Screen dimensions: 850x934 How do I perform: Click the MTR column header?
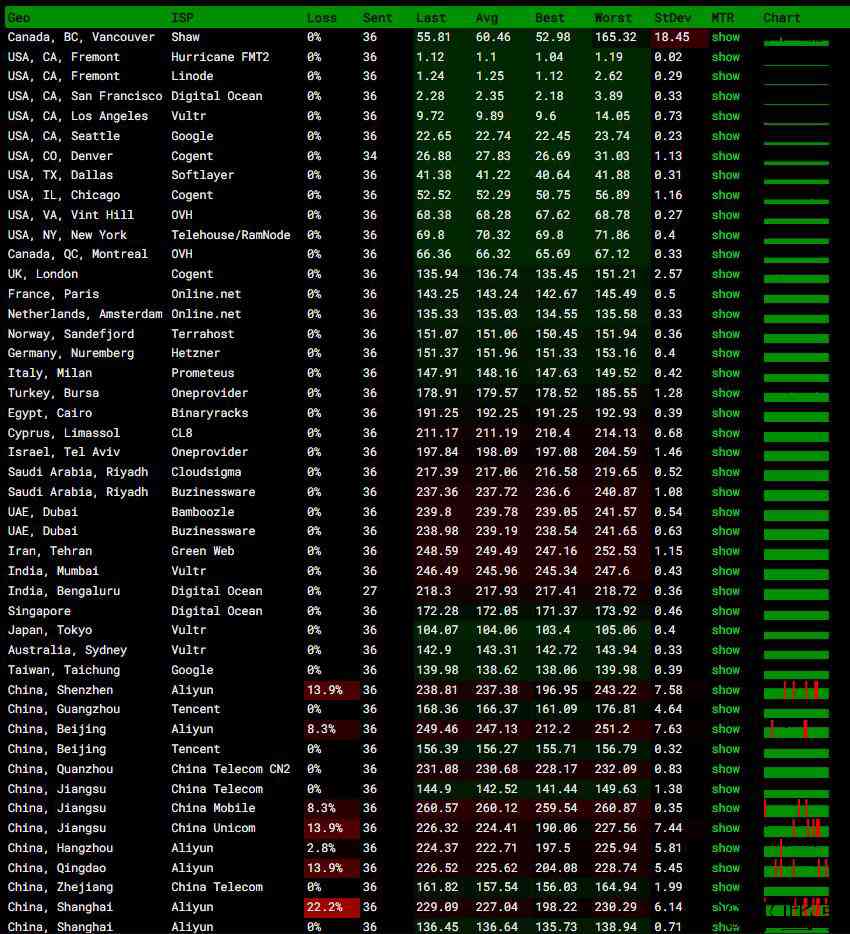click(x=723, y=18)
